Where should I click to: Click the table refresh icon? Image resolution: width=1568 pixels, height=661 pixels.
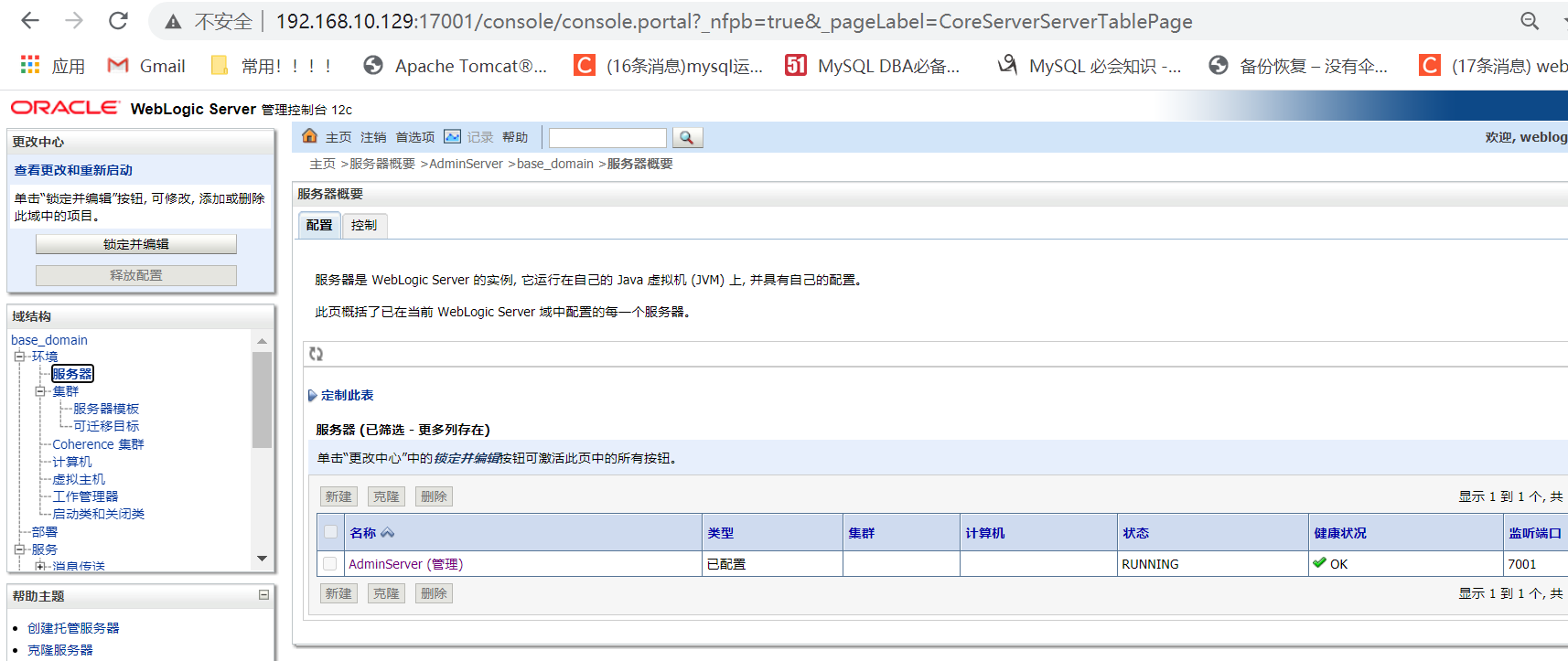pos(316,354)
